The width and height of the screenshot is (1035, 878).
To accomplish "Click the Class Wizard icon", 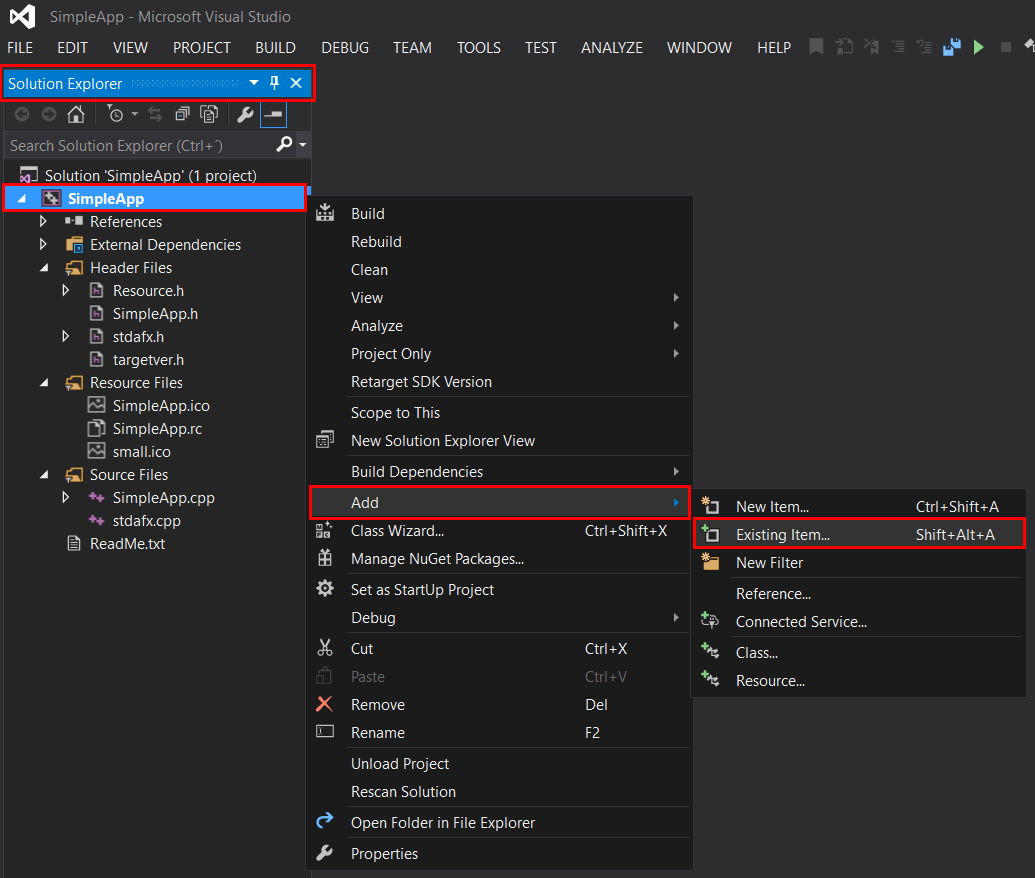I will pos(324,530).
